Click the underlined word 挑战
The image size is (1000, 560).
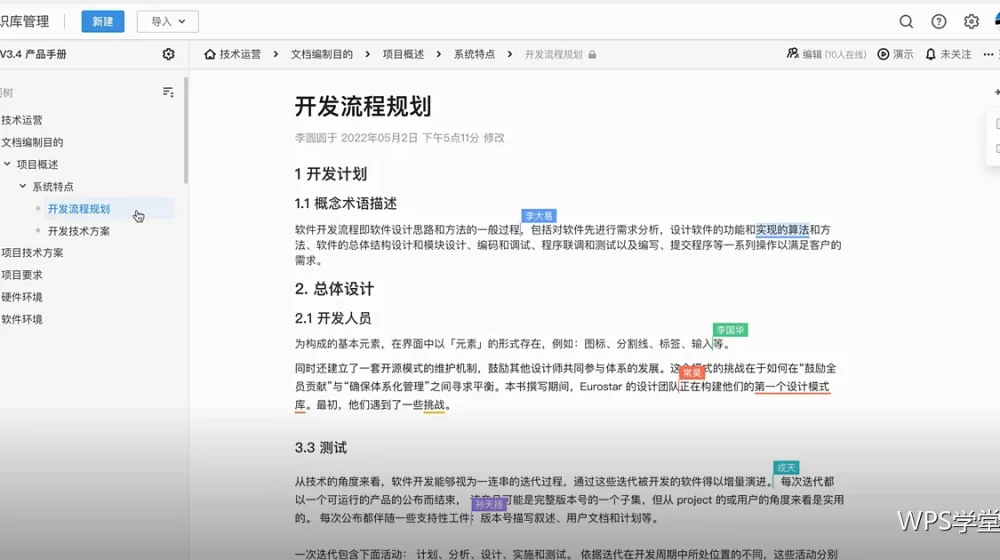(x=434, y=405)
